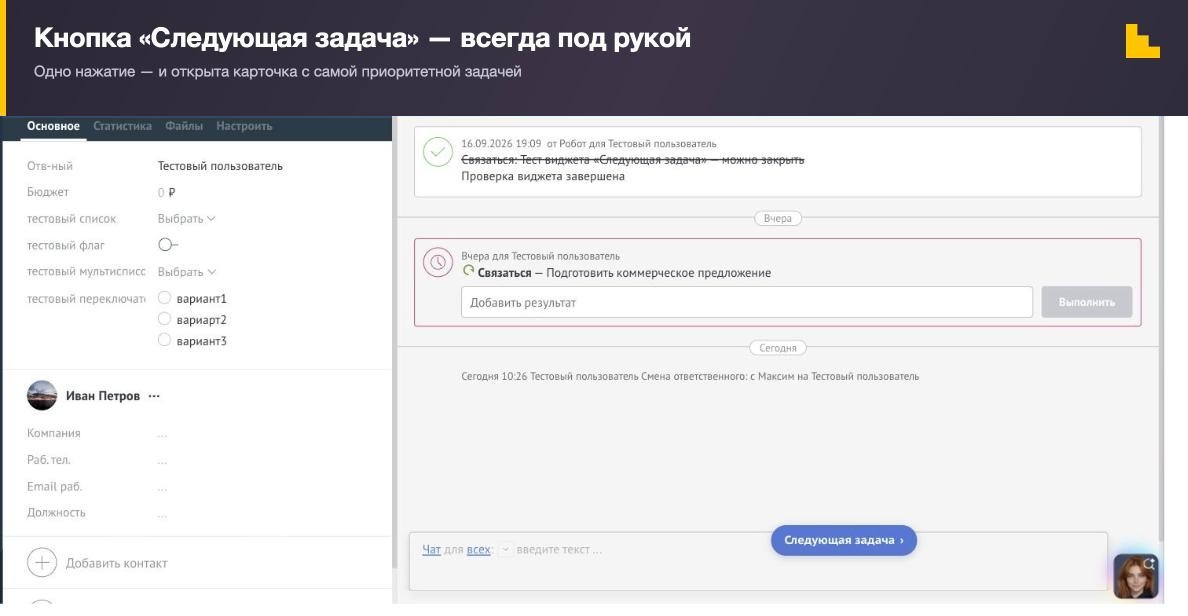Click the Сегодня date separator label

777,348
